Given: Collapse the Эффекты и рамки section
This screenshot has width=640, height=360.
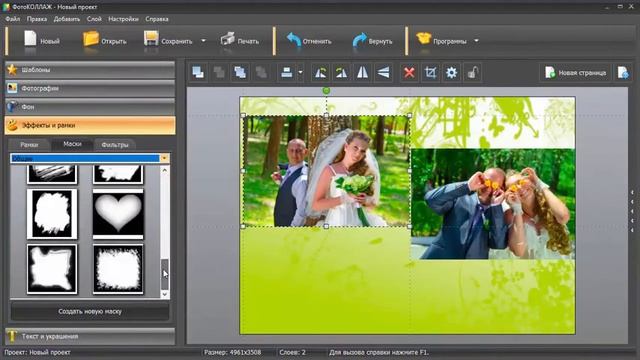Looking at the screenshot, I should point(90,125).
